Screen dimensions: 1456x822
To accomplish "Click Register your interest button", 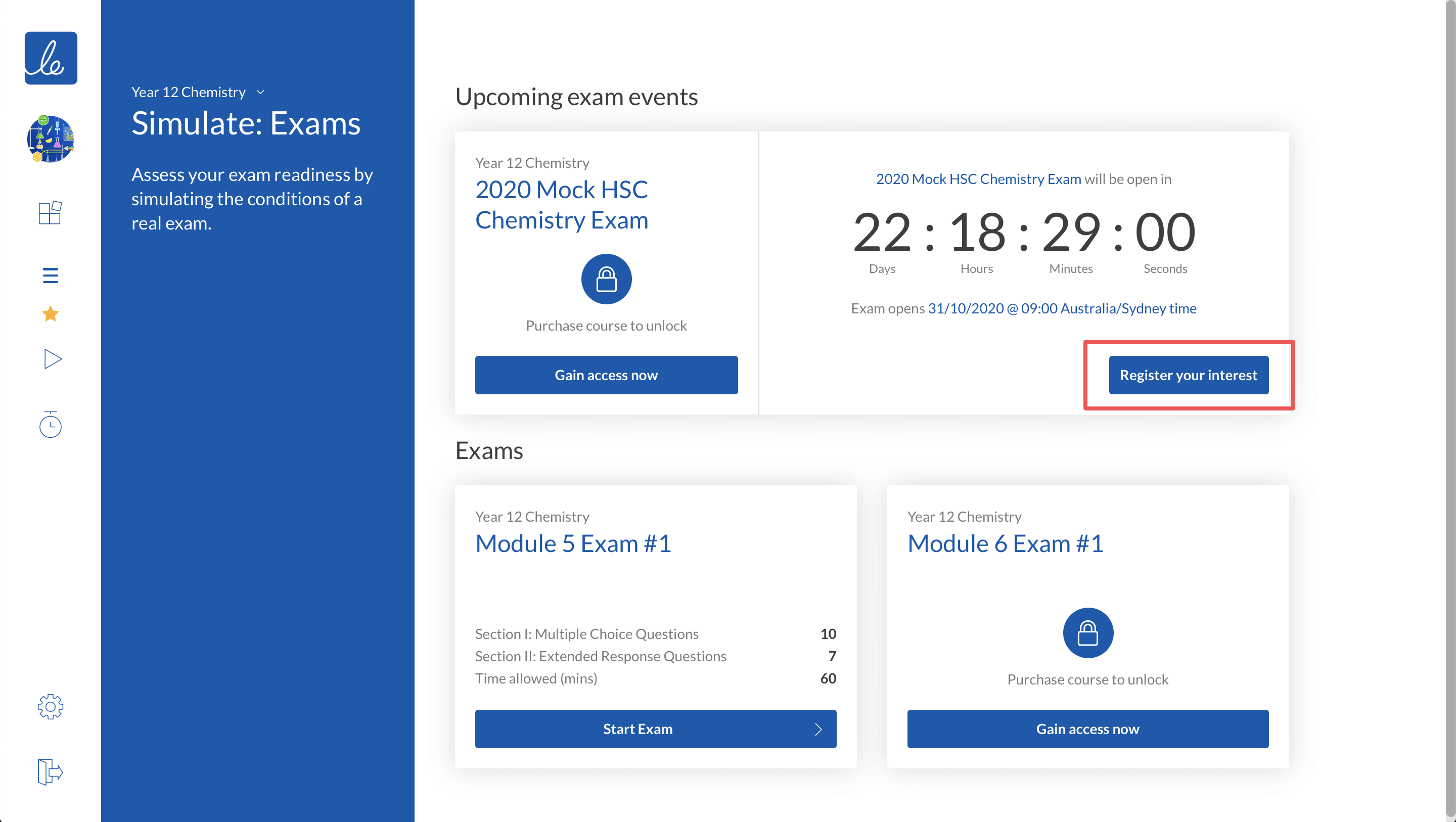I will pyautogui.click(x=1188, y=374).
